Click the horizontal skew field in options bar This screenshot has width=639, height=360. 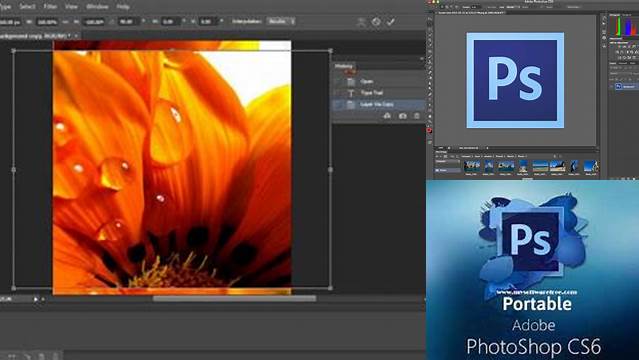click(x=169, y=22)
